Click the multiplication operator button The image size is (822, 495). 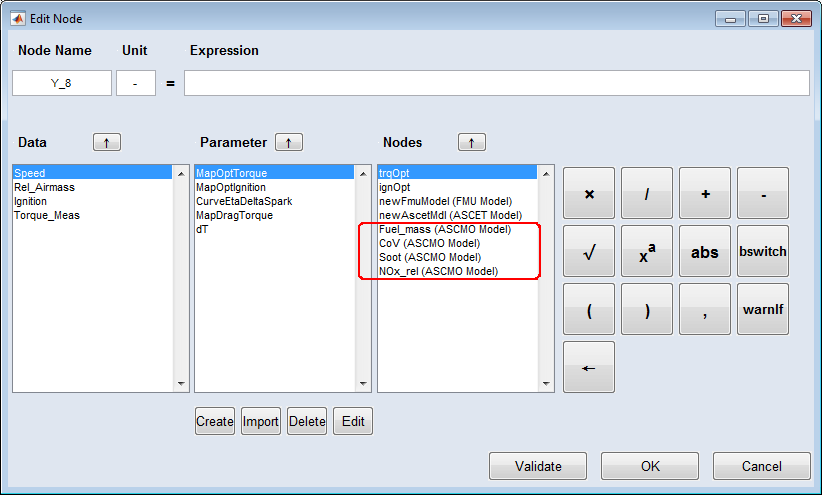click(x=589, y=194)
